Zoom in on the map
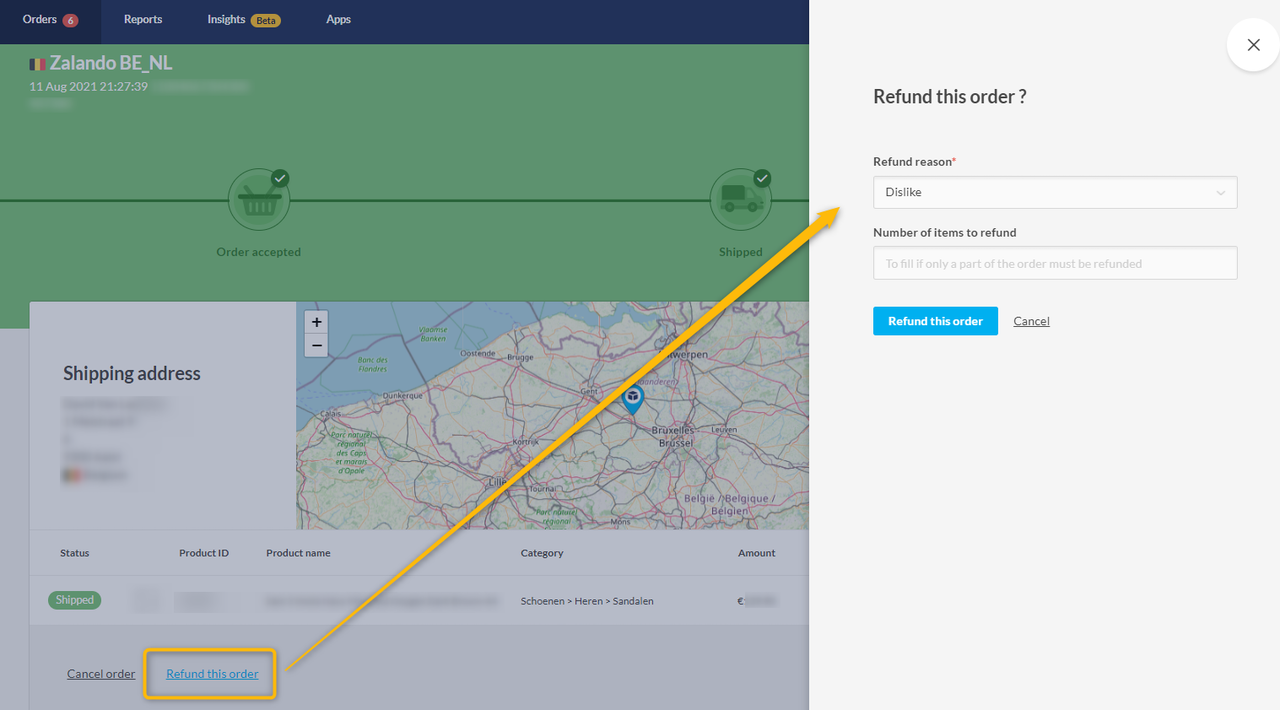This screenshot has width=1280, height=710. coord(316,322)
